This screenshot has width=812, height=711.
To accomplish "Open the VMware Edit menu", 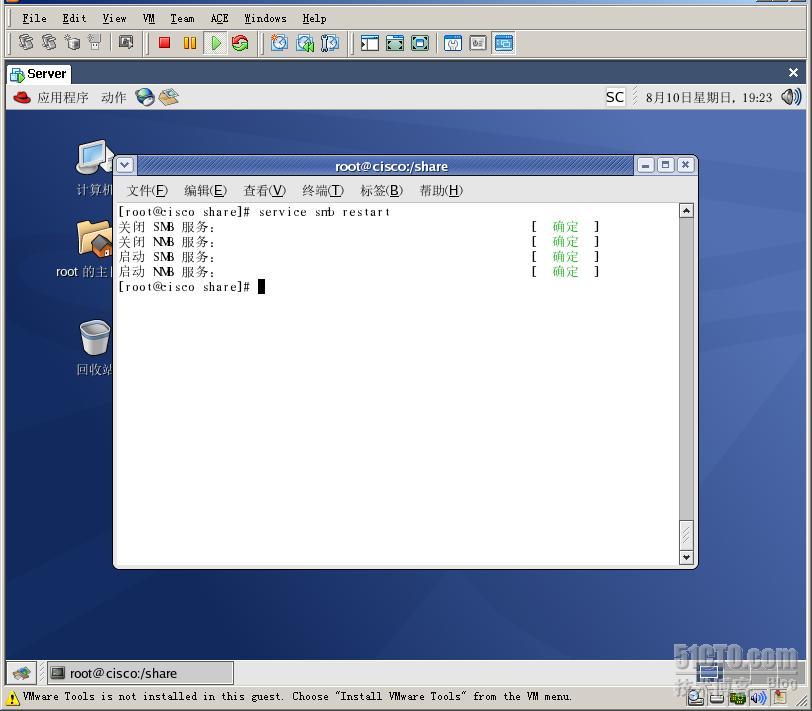I will point(74,19).
